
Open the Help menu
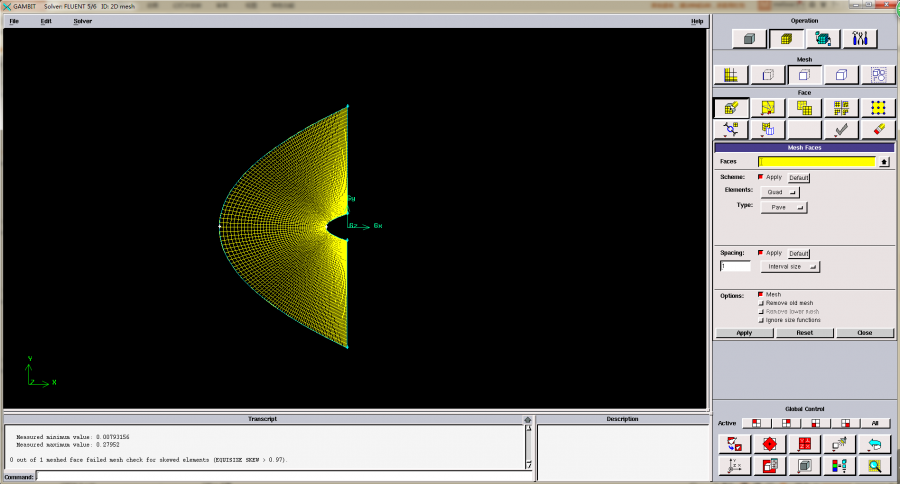[697, 21]
